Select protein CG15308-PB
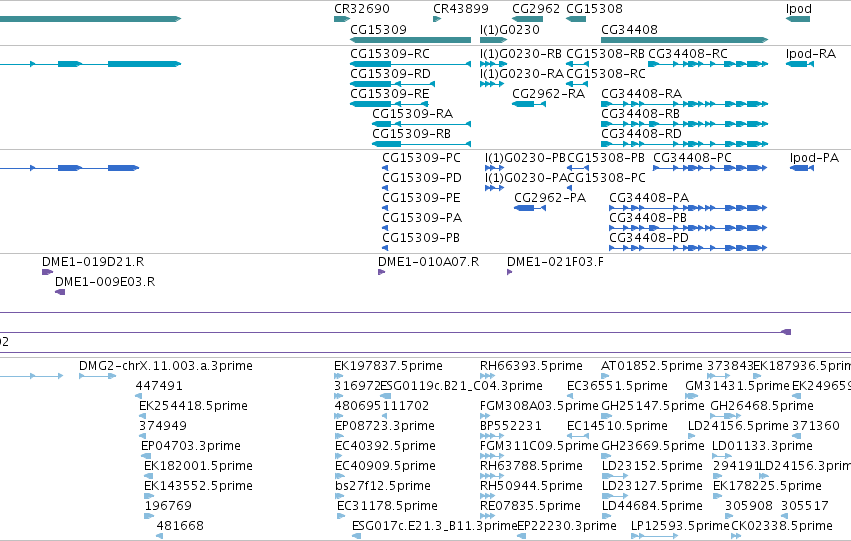The width and height of the screenshot is (851, 541). (x=578, y=168)
